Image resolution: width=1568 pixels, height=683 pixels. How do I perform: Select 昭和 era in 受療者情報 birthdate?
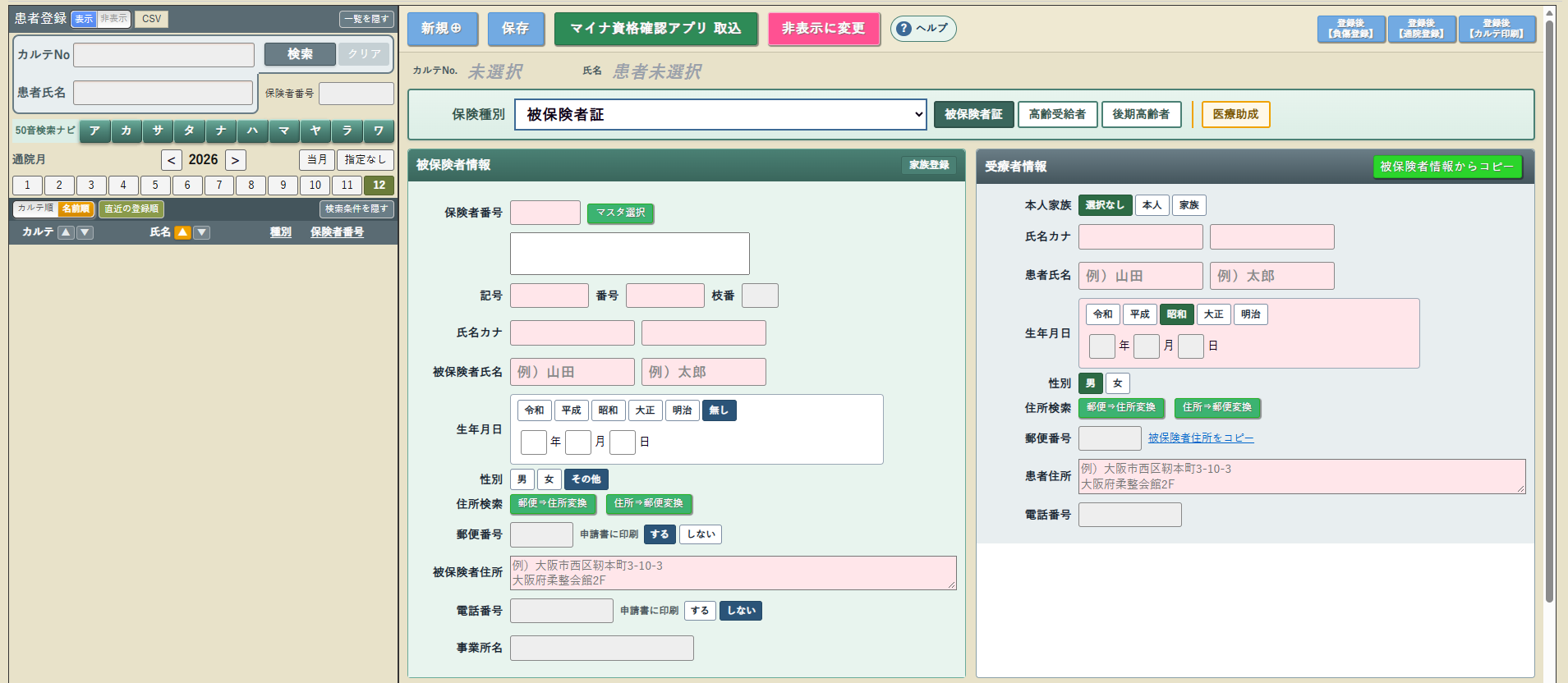[1176, 314]
